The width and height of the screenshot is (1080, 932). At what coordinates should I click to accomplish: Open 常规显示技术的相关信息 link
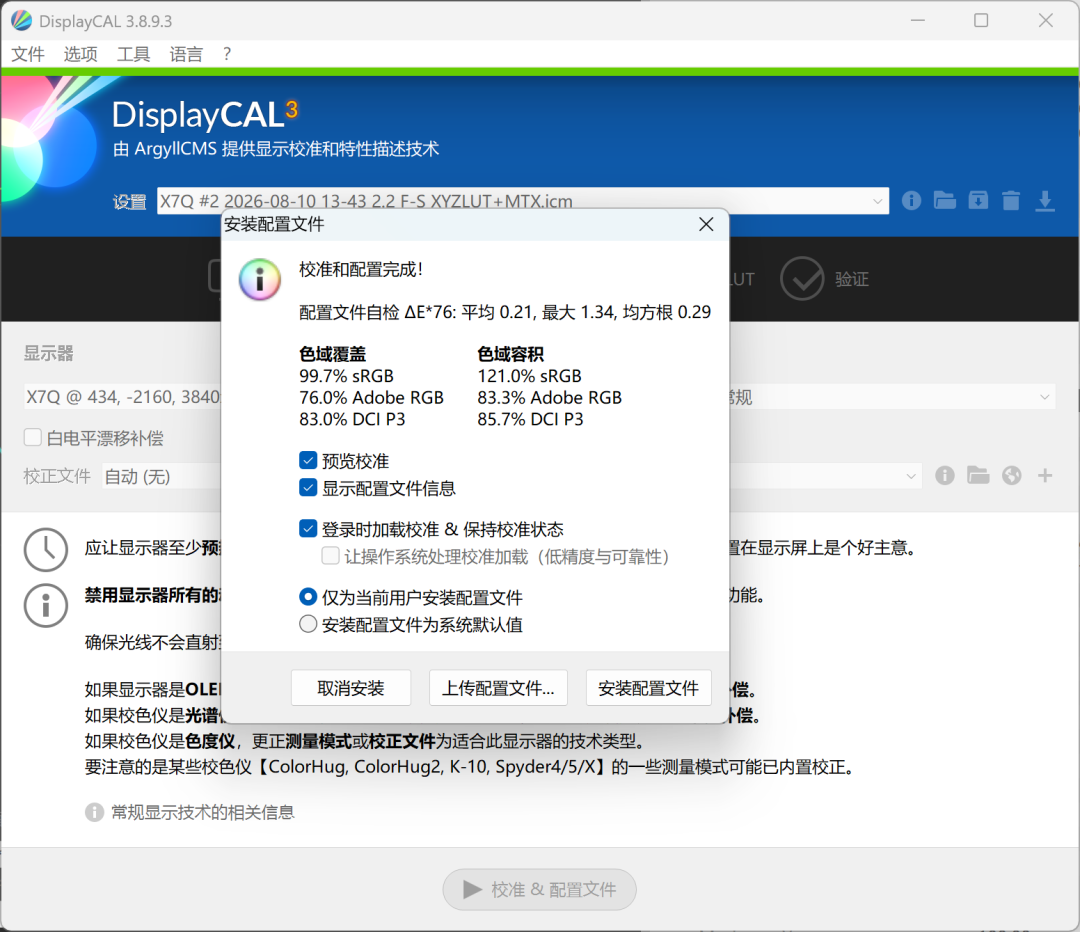(x=202, y=812)
